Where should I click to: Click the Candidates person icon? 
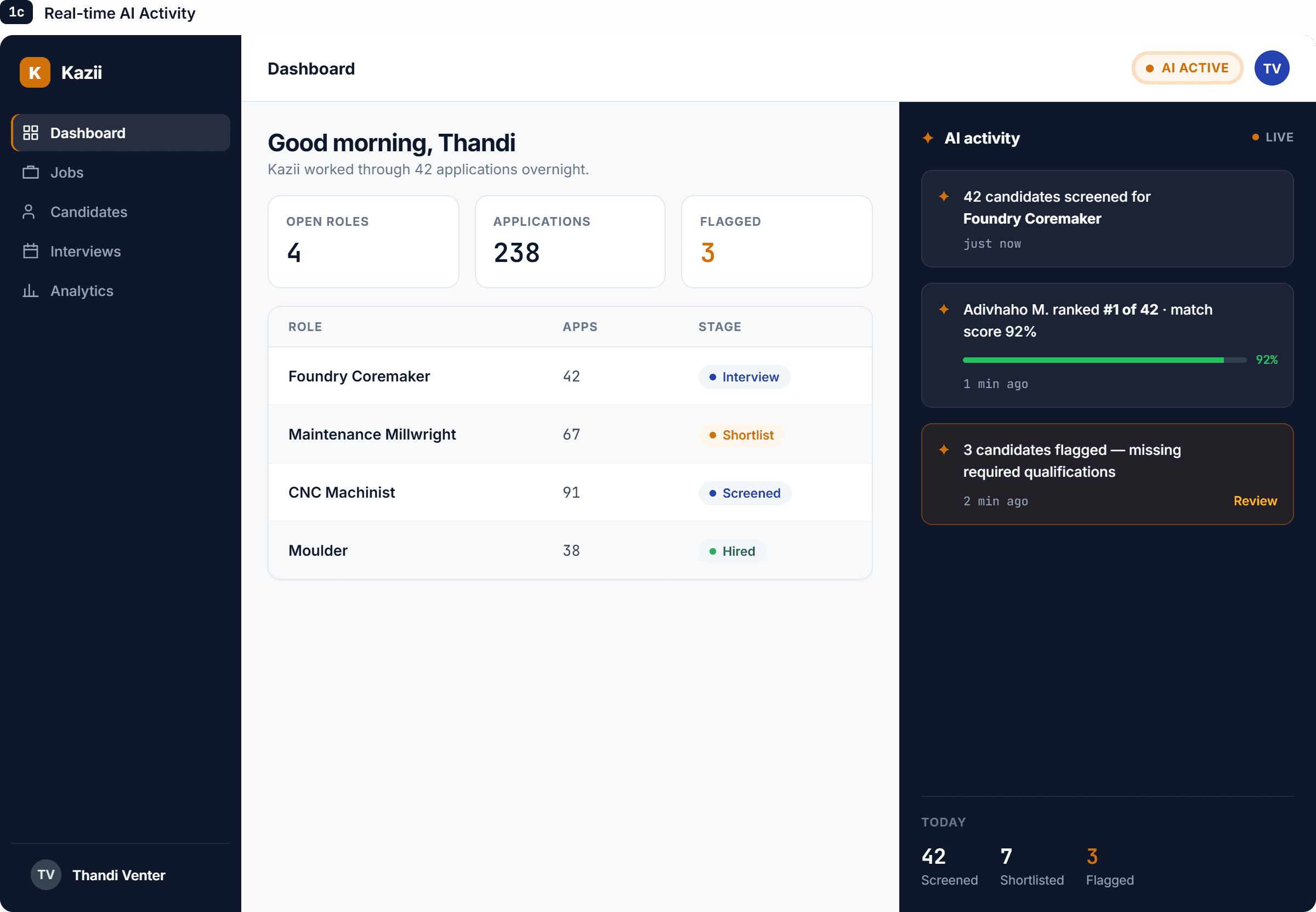[x=29, y=212]
